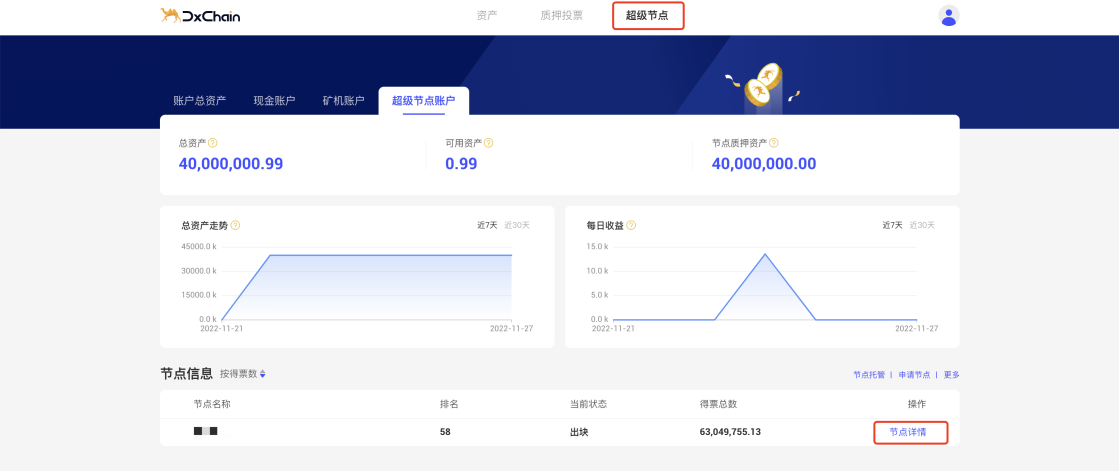Click the DxChain logo
Image resolution: width=1119 pixels, height=471 pixels.
pyautogui.click(x=200, y=16)
